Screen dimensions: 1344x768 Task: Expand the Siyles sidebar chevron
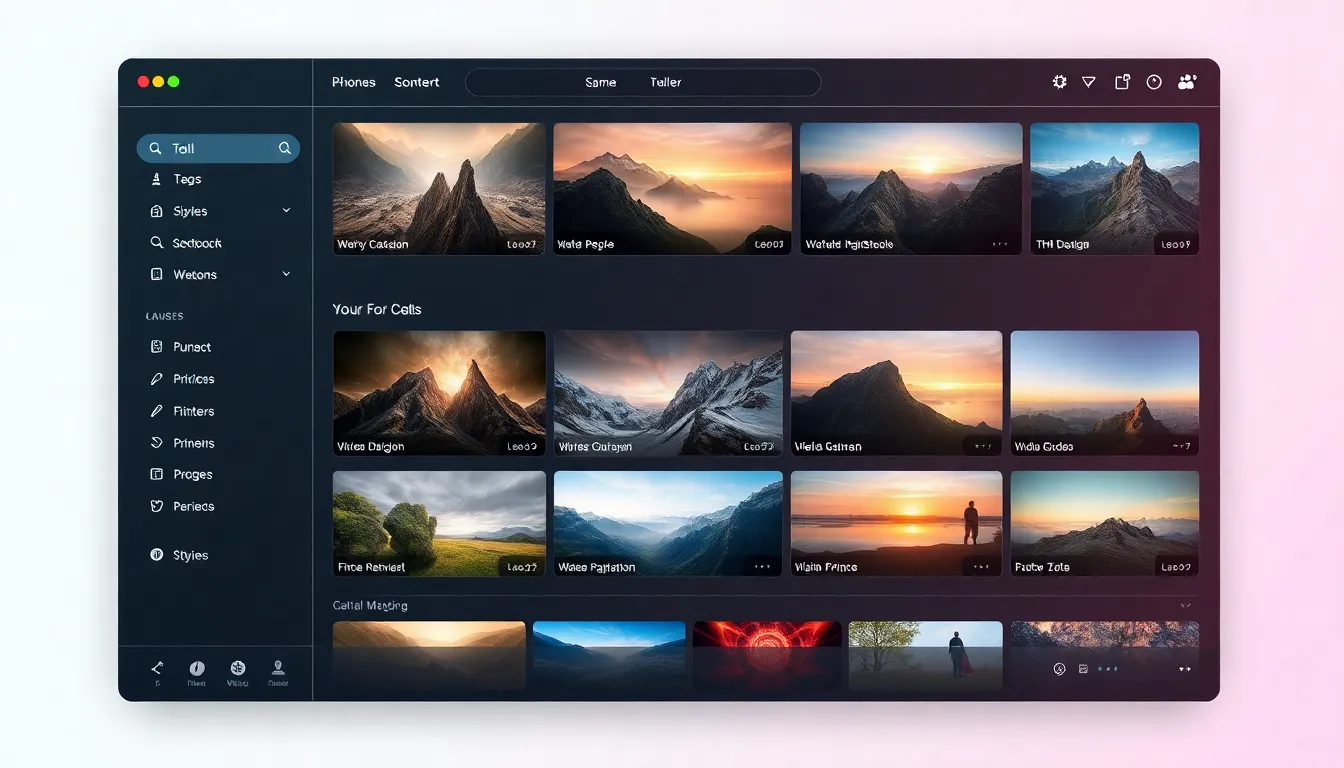(x=286, y=211)
